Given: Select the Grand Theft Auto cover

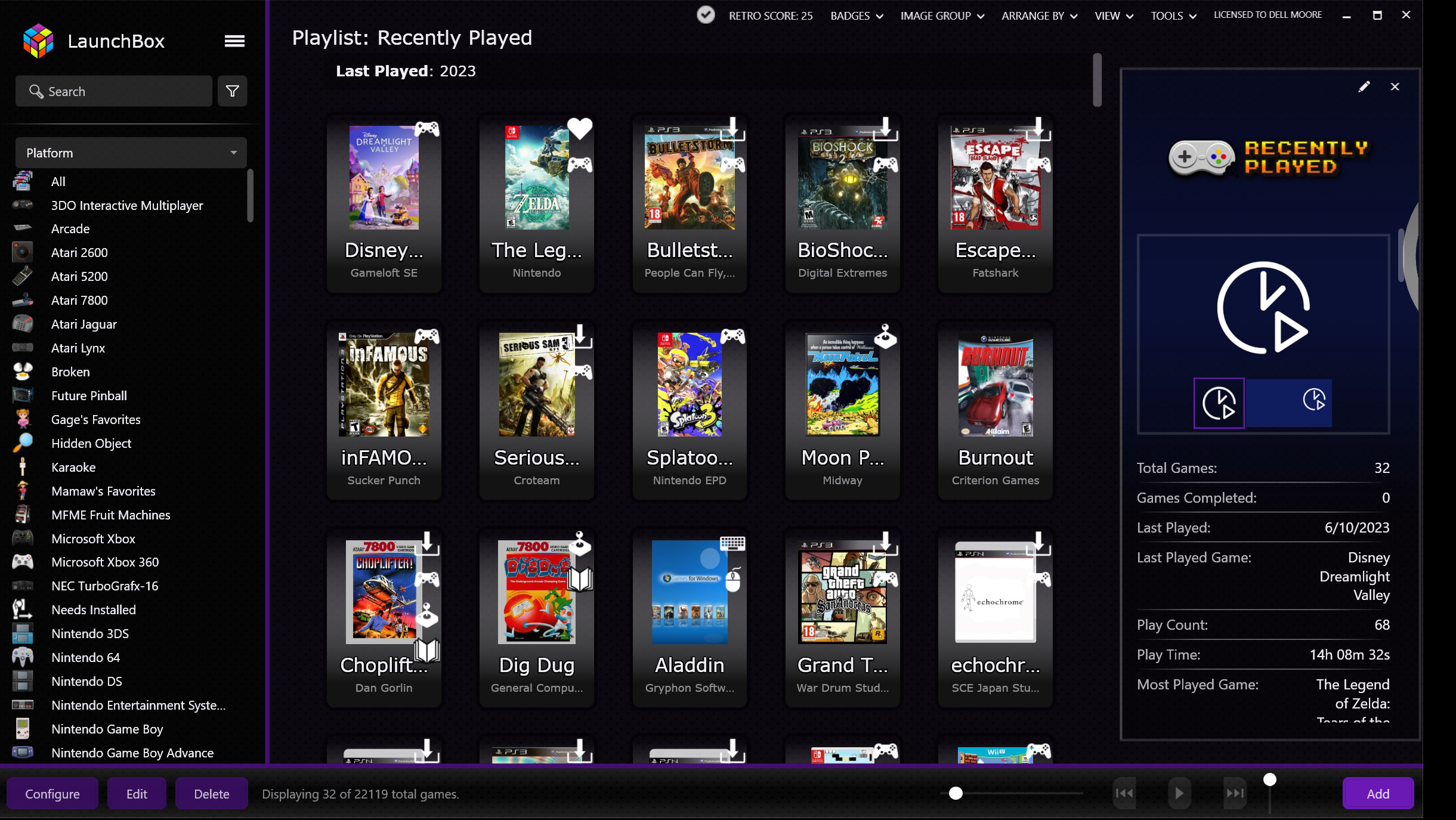Looking at the screenshot, I should point(842,592).
